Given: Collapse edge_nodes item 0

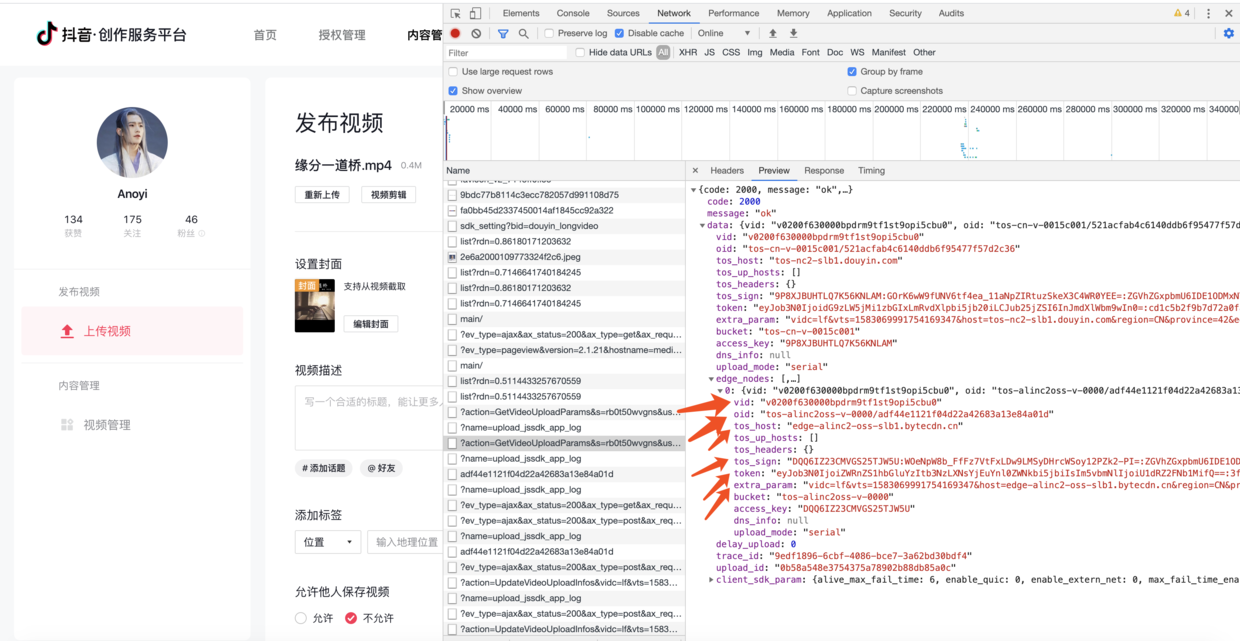Looking at the screenshot, I should (720, 391).
